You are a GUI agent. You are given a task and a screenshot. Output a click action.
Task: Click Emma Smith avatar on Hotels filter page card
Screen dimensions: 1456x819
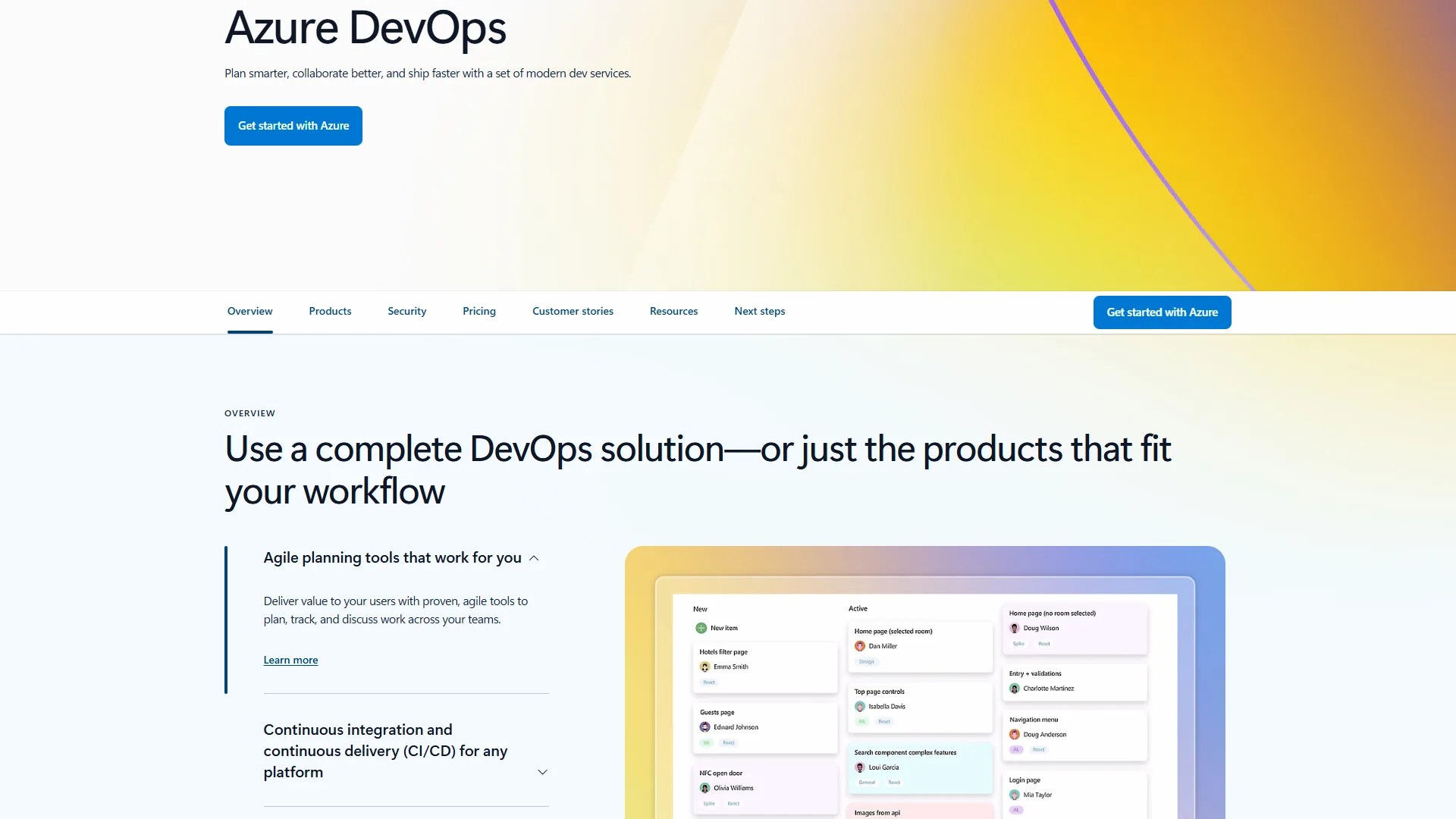[704, 667]
